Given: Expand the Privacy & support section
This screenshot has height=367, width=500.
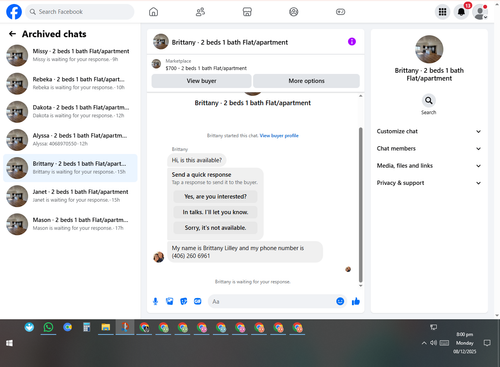Looking at the screenshot, I should (429, 183).
